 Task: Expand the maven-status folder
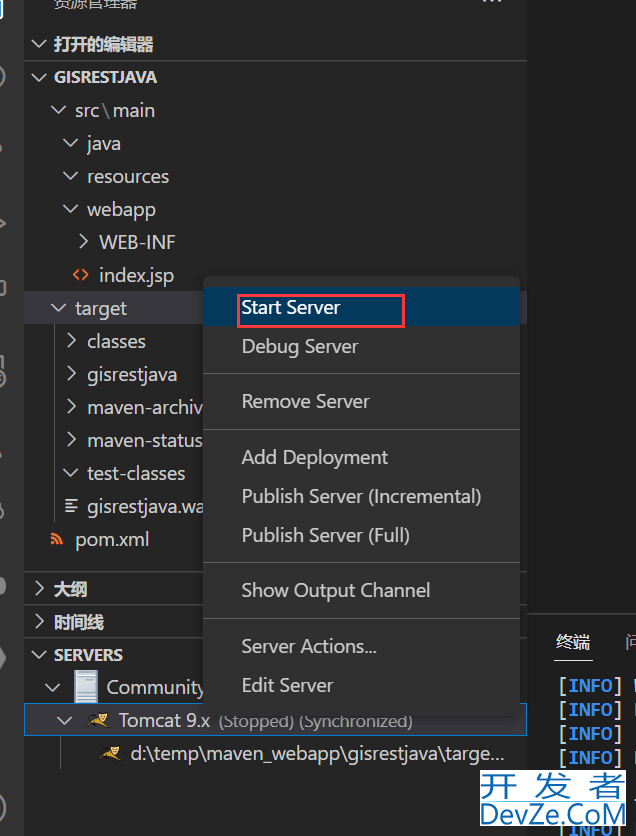tap(71, 440)
